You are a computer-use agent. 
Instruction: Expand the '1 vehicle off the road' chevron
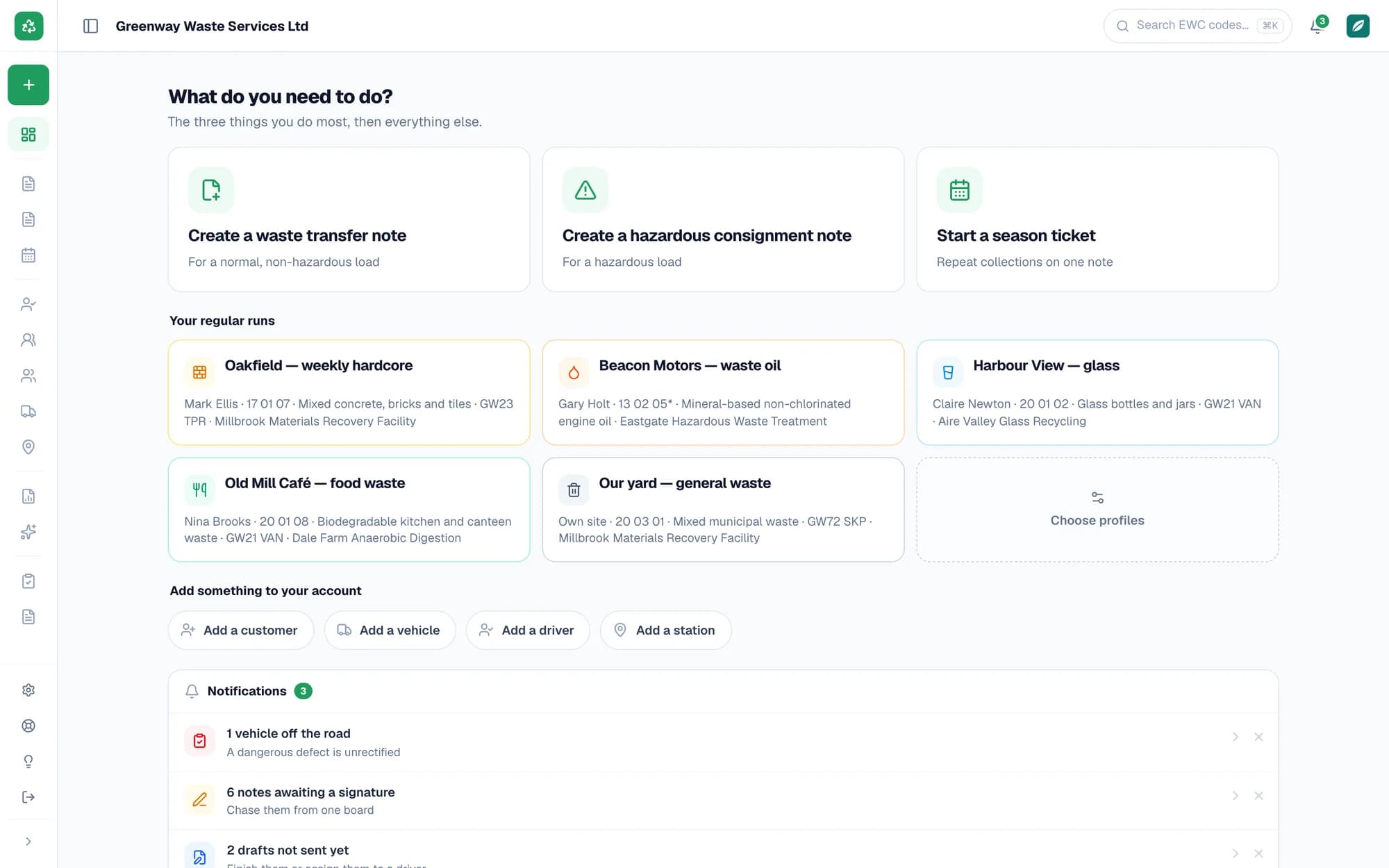tap(1236, 737)
